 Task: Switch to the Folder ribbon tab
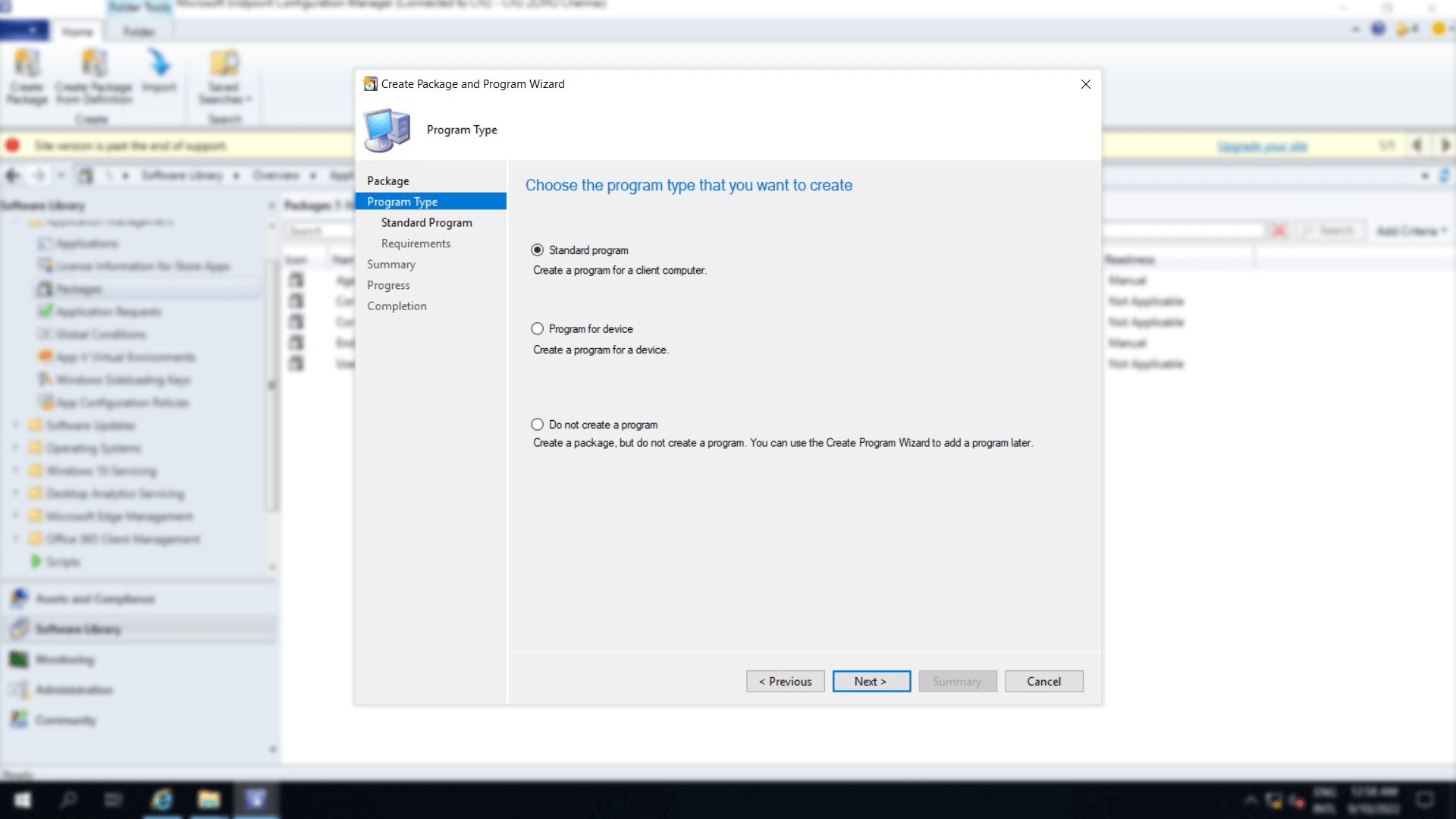(138, 31)
